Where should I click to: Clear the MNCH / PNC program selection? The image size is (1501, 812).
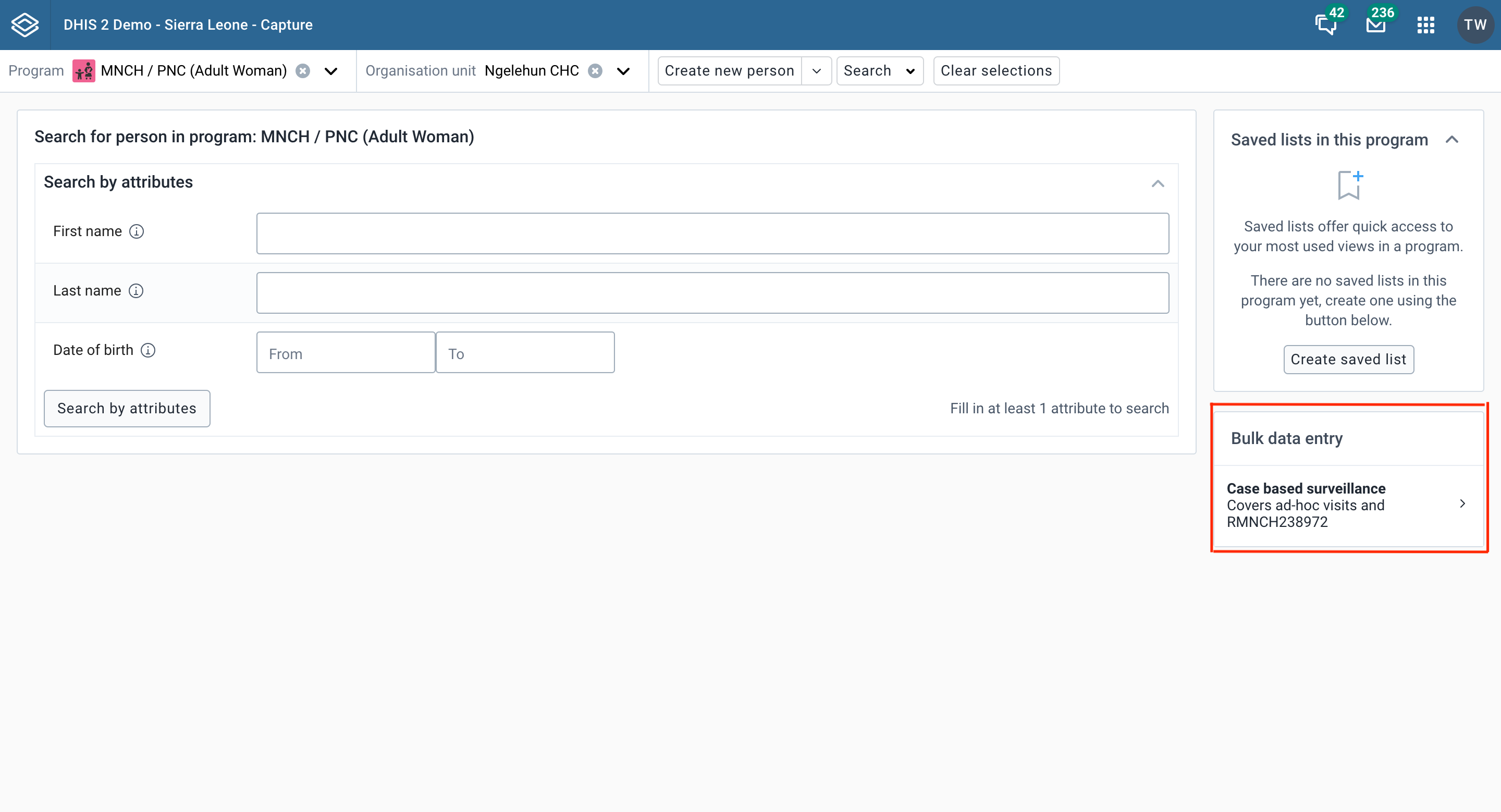302,70
